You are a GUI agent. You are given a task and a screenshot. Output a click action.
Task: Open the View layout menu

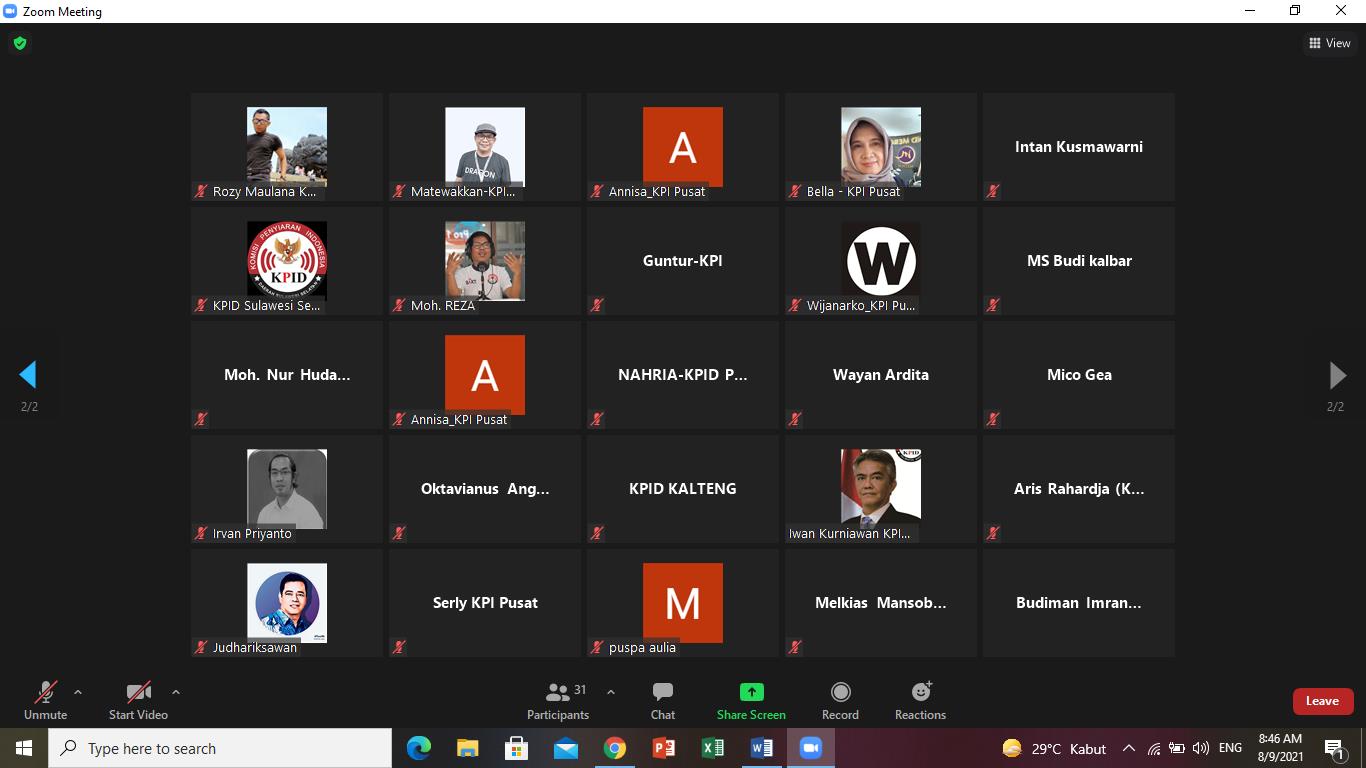click(x=1329, y=43)
